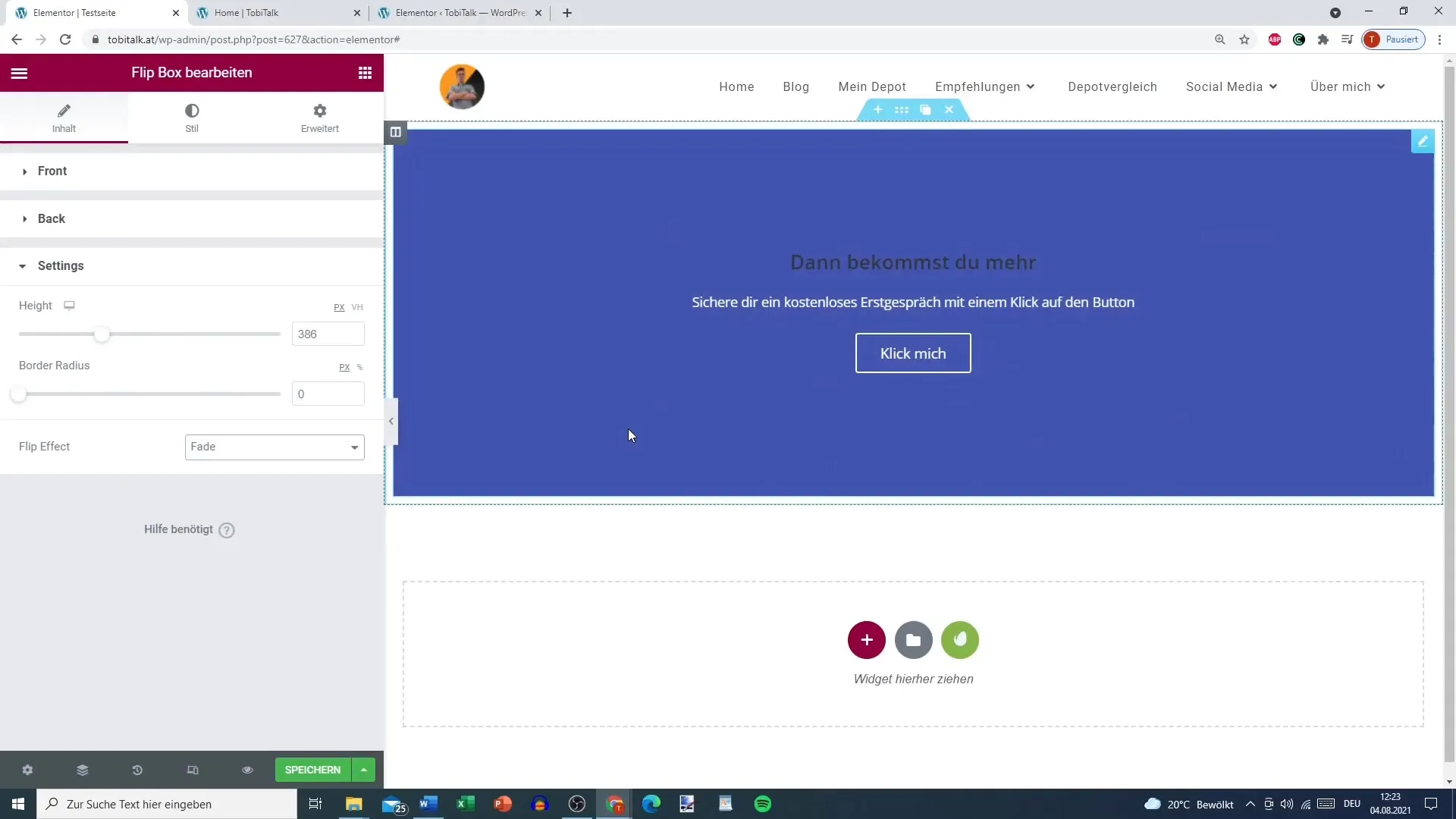Expand the Empfehlungen dropdown menu

tap(984, 87)
